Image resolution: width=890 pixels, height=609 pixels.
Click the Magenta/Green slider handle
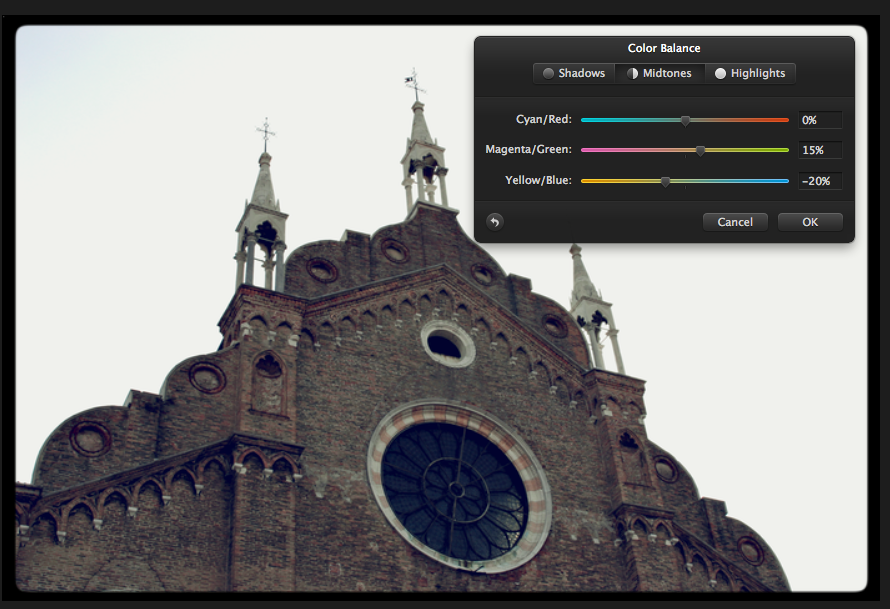point(700,150)
